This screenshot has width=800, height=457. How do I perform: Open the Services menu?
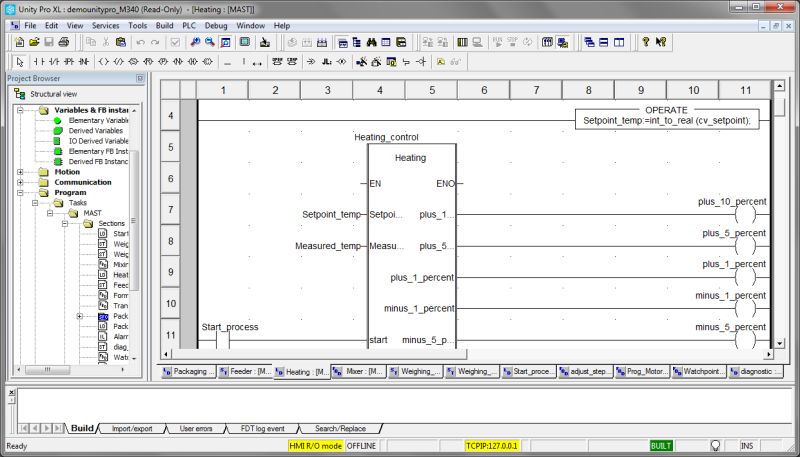(x=105, y=26)
